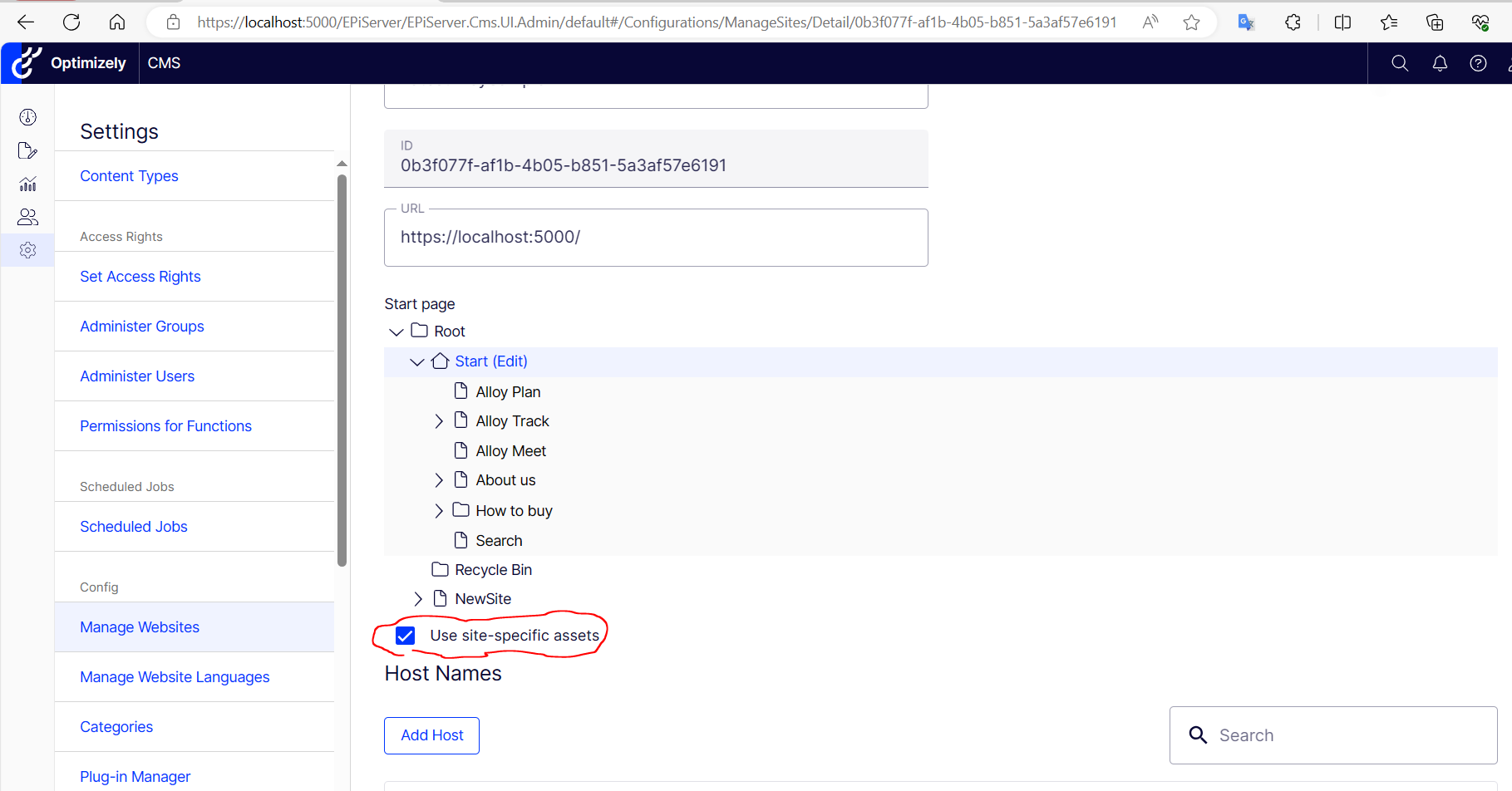The image size is (1512, 791).
Task: Expand the Alloy Track tree node
Action: pyautogui.click(x=439, y=421)
